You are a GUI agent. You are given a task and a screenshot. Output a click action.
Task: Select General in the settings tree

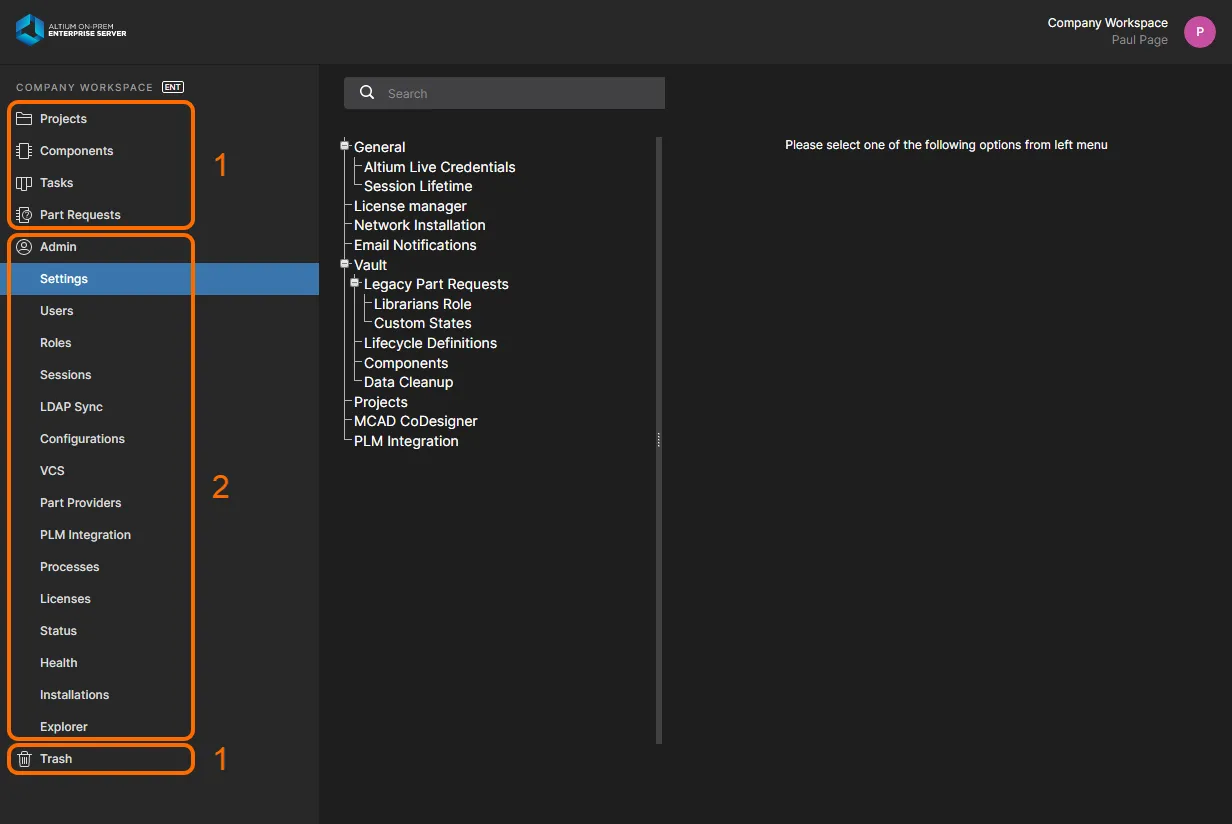380,147
